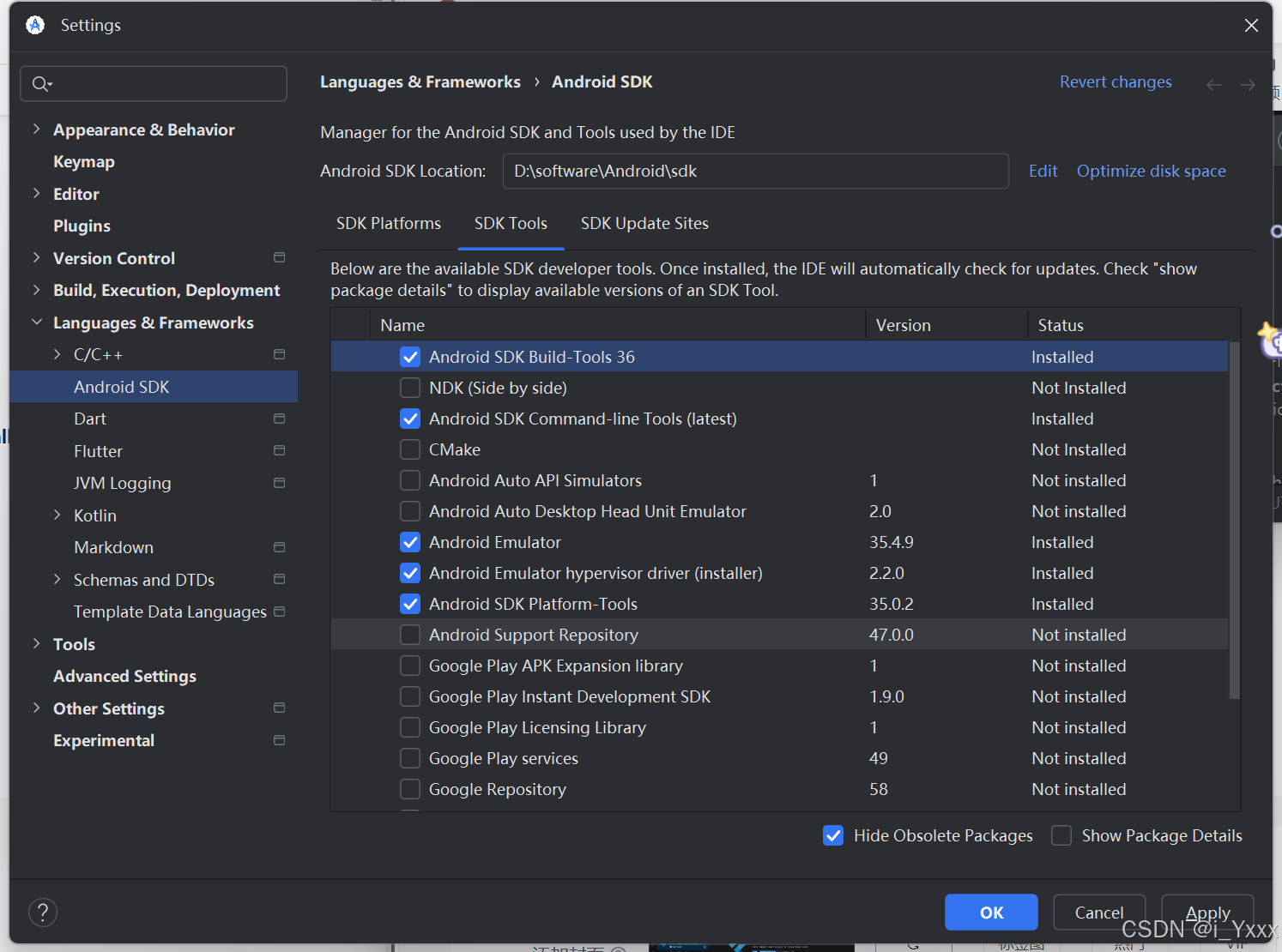
Task: Click project-level icon next to Version Control
Action: [x=279, y=257]
